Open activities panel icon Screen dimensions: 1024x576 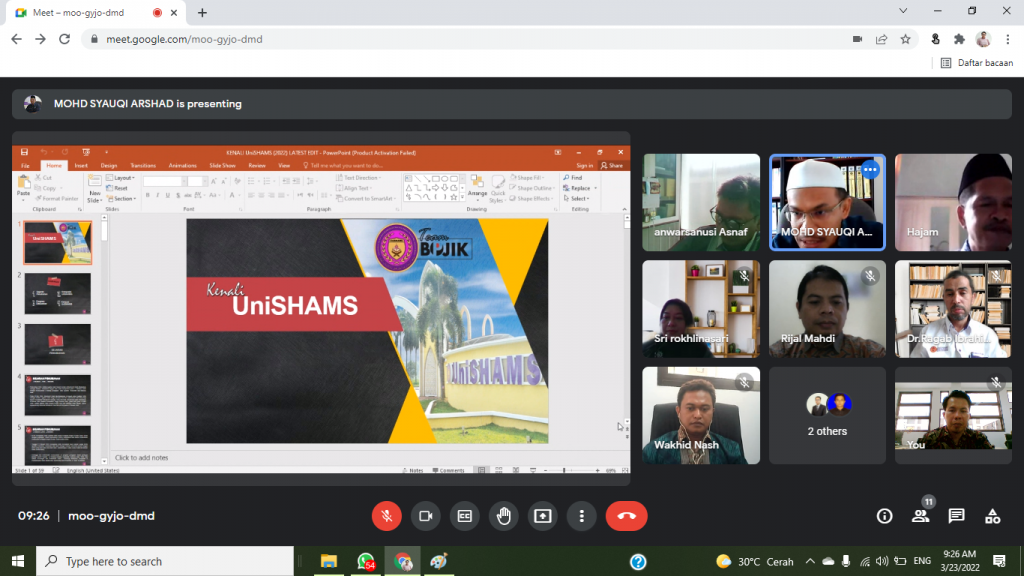pos(993,516)
